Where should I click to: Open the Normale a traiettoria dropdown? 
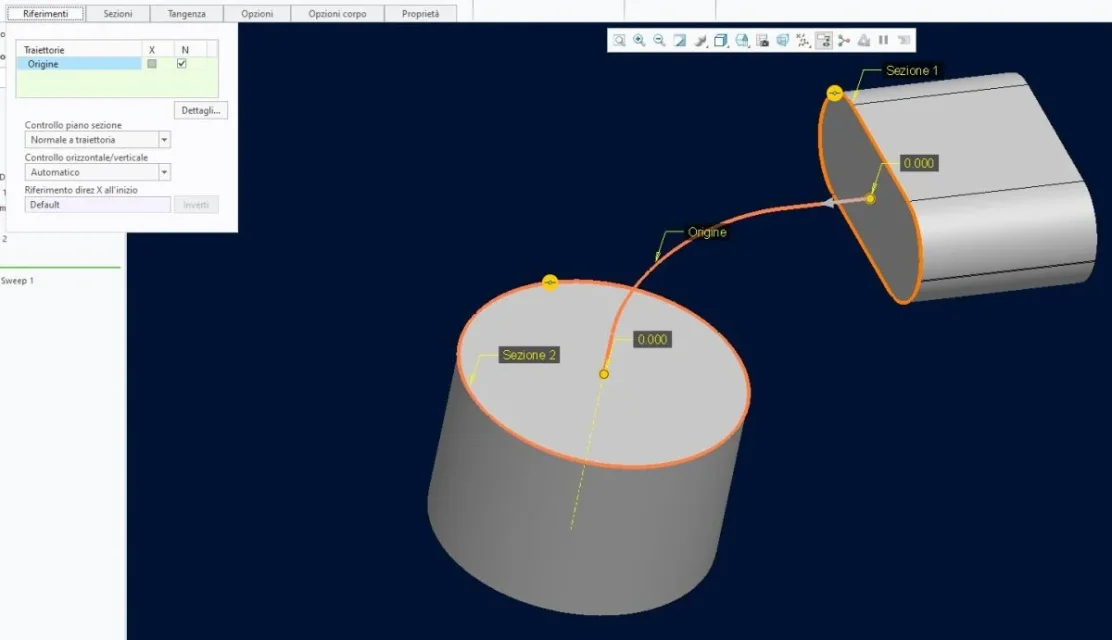pyautogui.click(x=164, y=140)
